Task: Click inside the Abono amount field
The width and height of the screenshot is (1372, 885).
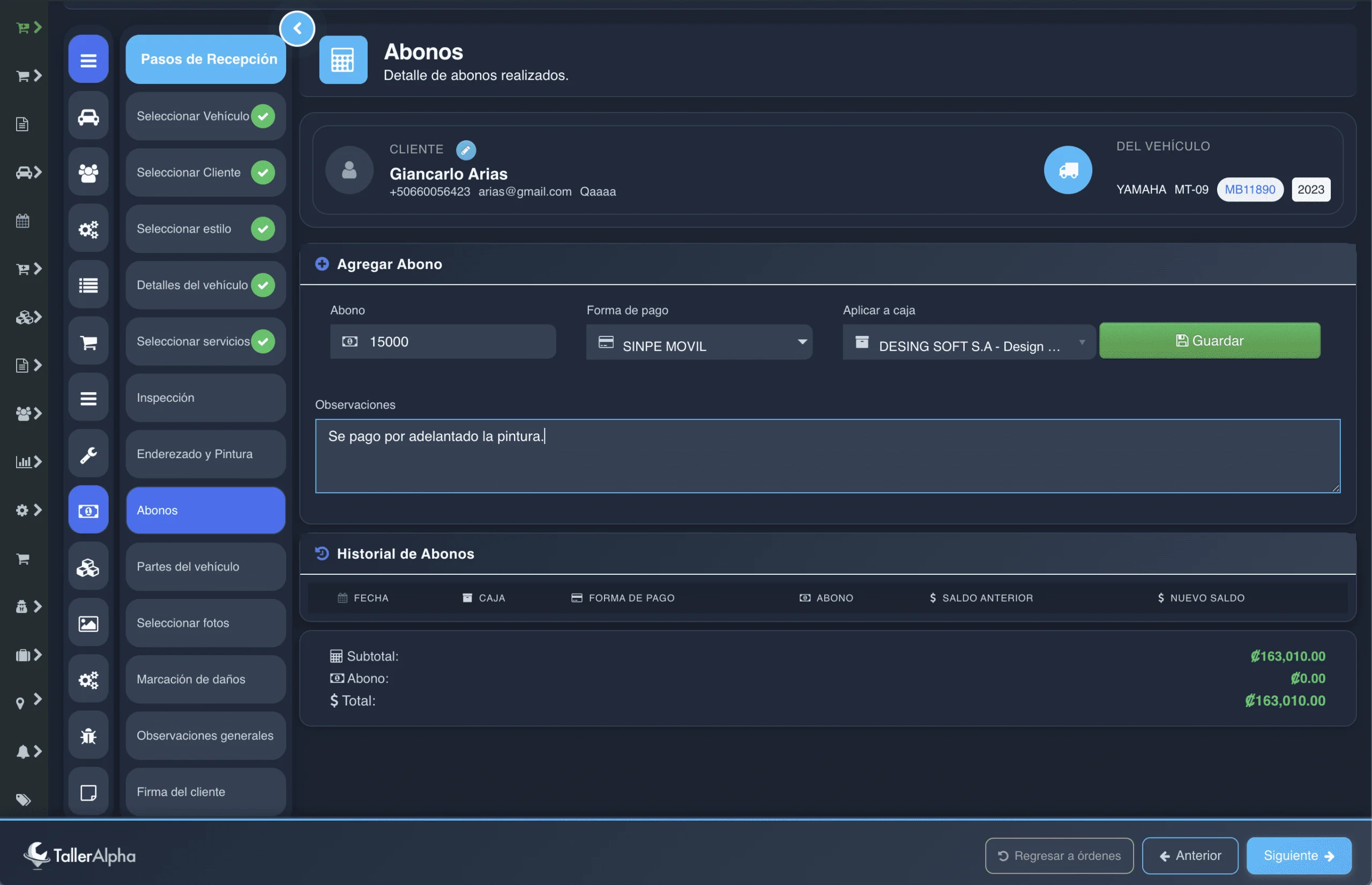Action: pyautogui.click(x=443, y=341)
